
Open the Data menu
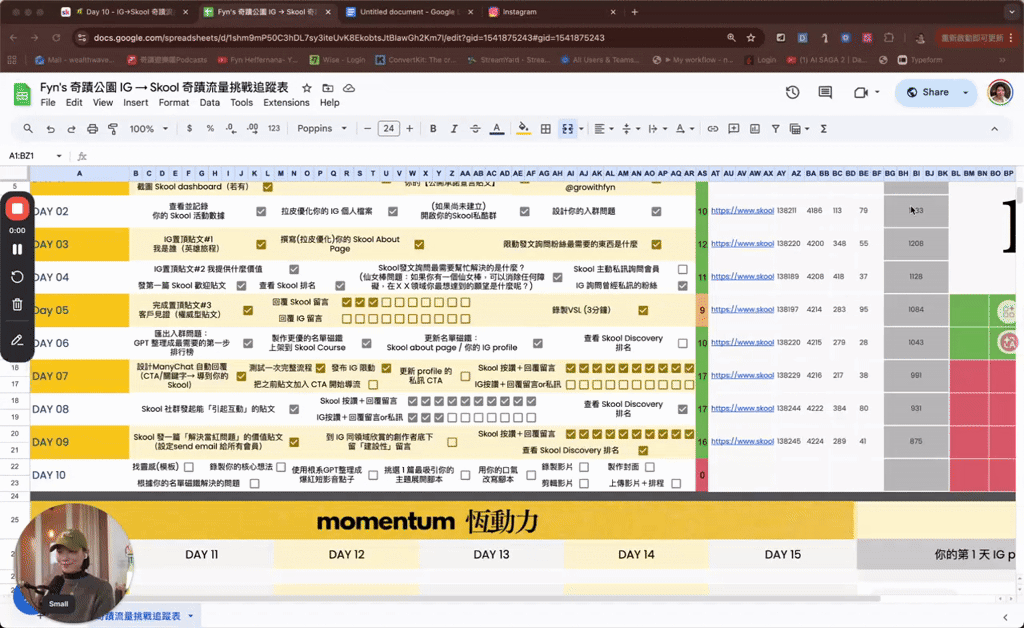point(210,102)
